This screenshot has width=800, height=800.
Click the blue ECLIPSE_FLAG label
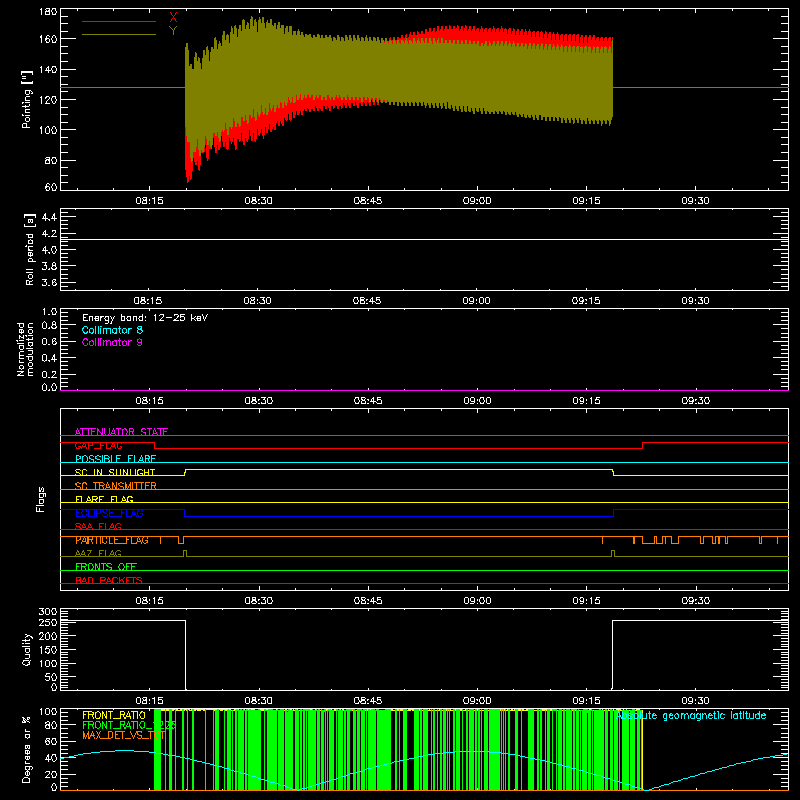[109, 513]
